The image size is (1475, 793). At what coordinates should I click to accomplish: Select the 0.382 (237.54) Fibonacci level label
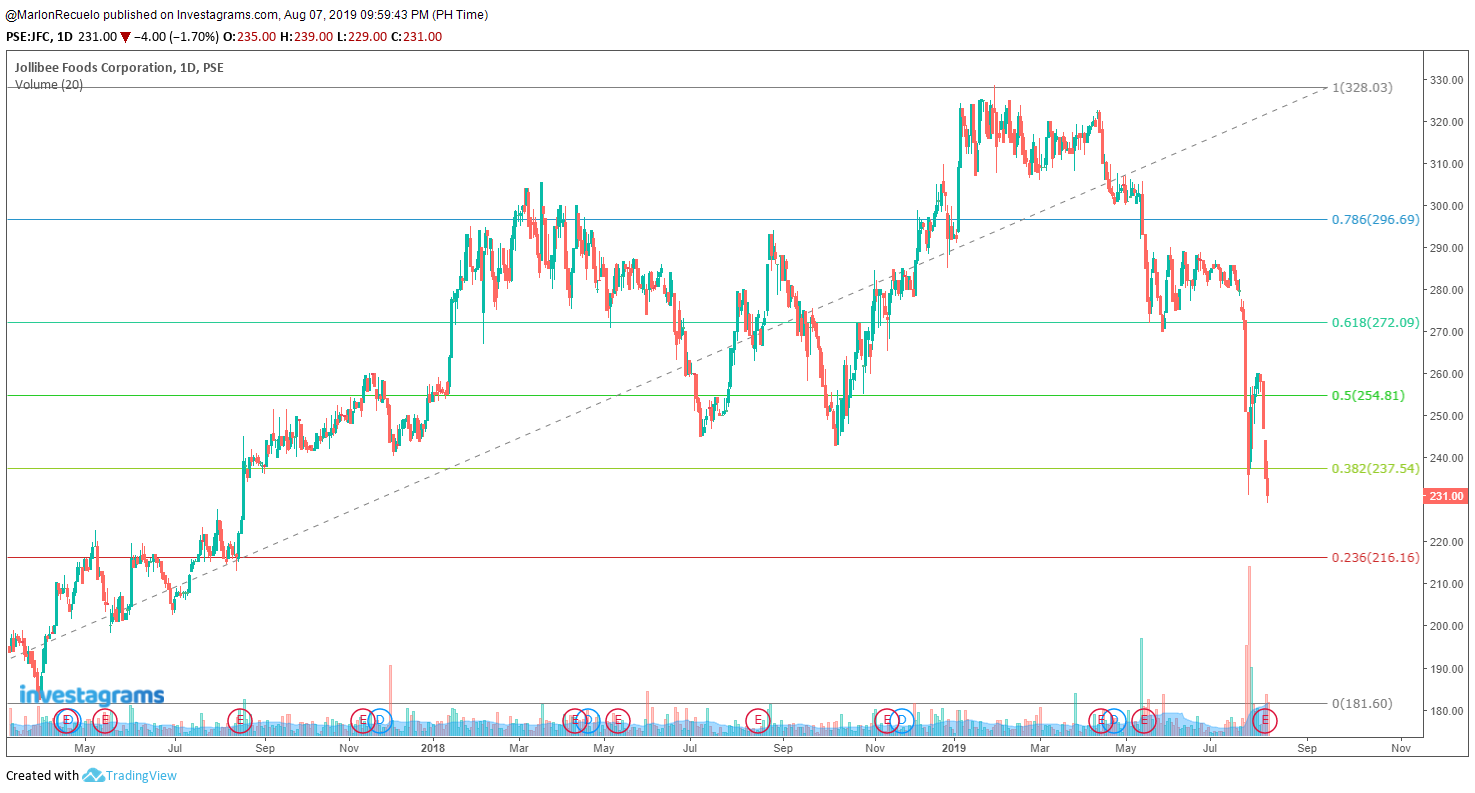(x=1375, y=468)
